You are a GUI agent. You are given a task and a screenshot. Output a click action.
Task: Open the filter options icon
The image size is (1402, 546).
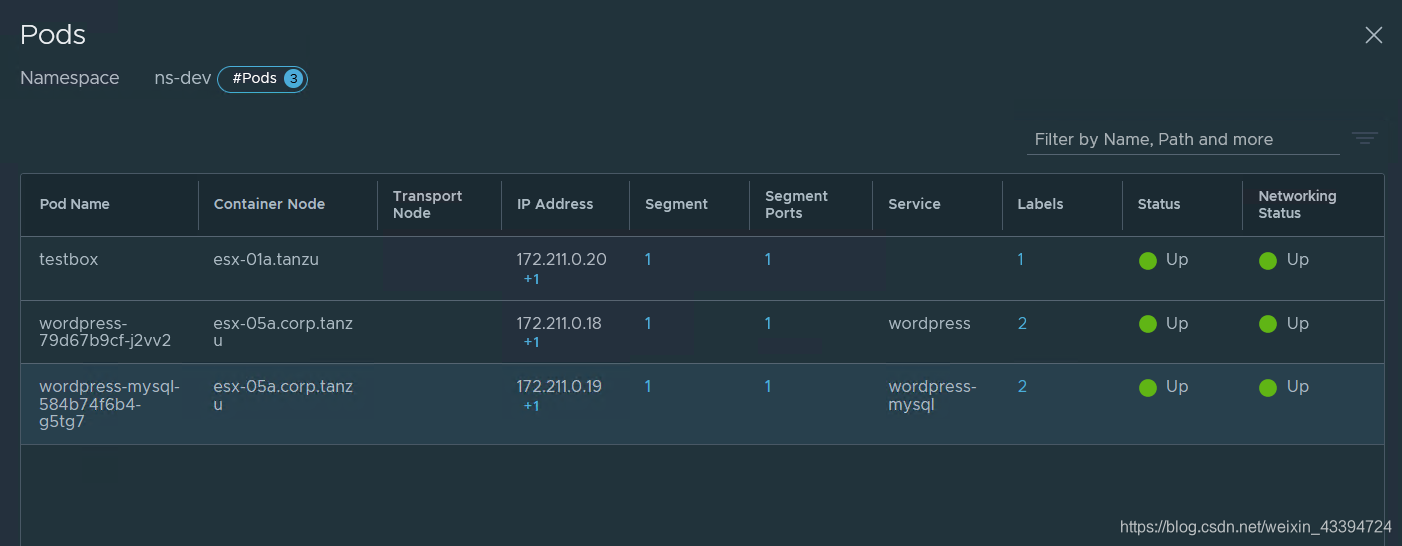(x=1365, y=138)
